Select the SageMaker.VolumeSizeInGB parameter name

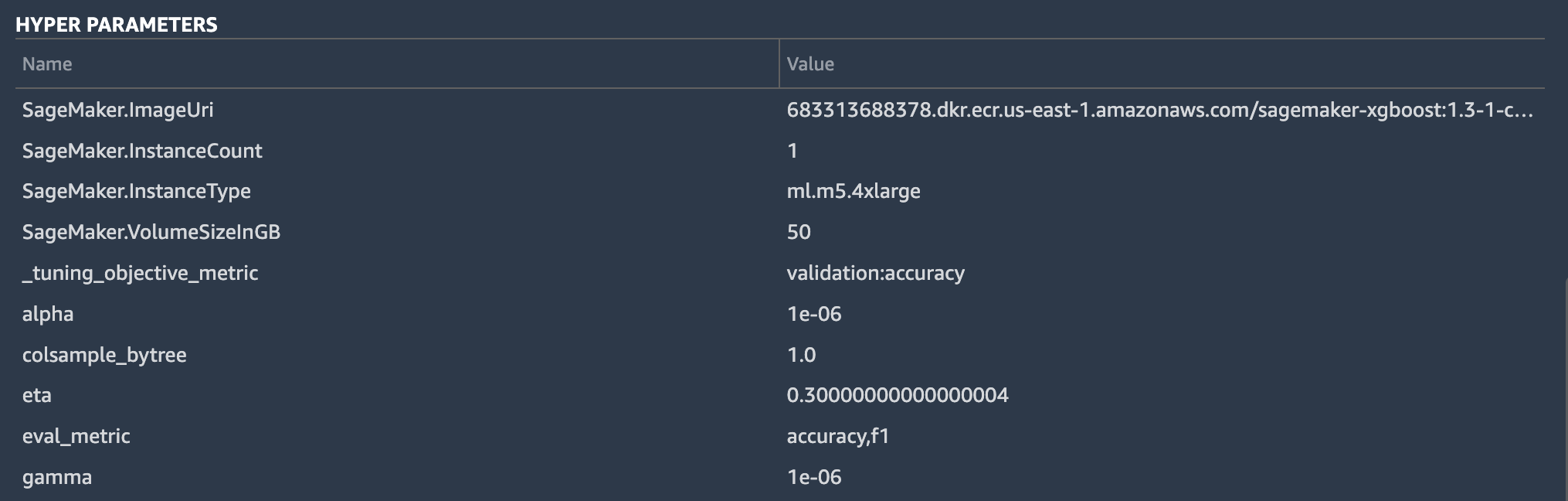(x=151, y=232)
